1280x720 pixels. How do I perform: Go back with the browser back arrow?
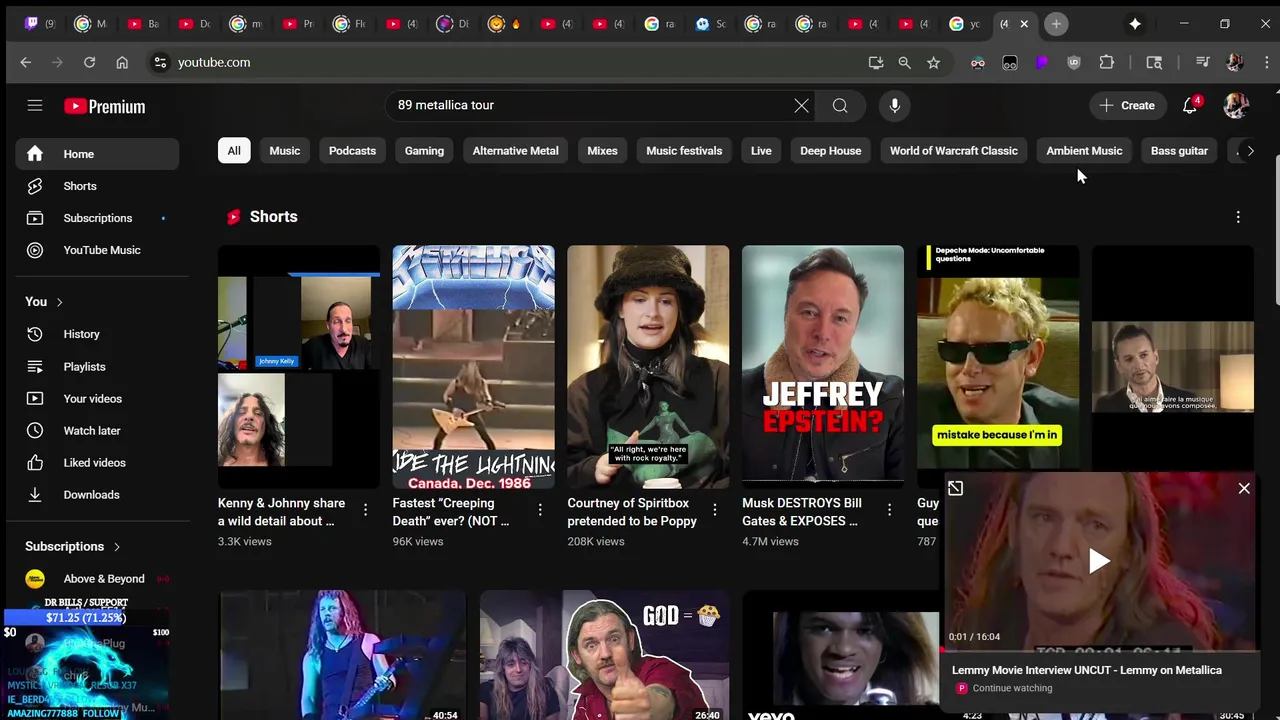[26, 62]
